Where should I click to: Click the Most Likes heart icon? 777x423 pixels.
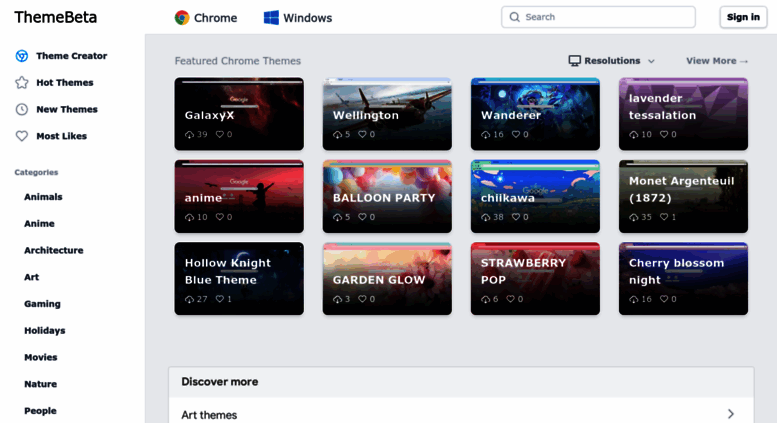22,136
